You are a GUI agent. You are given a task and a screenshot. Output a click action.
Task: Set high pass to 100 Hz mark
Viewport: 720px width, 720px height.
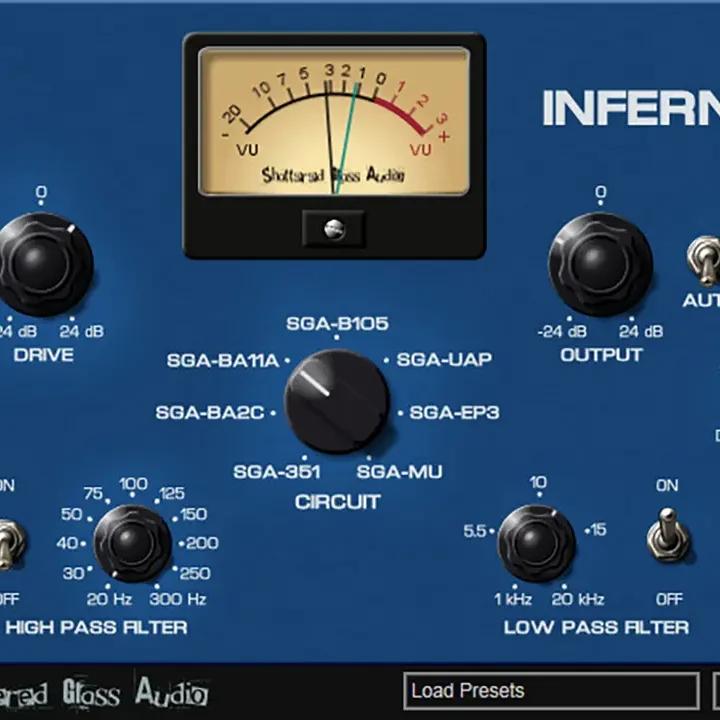point(133,484)
